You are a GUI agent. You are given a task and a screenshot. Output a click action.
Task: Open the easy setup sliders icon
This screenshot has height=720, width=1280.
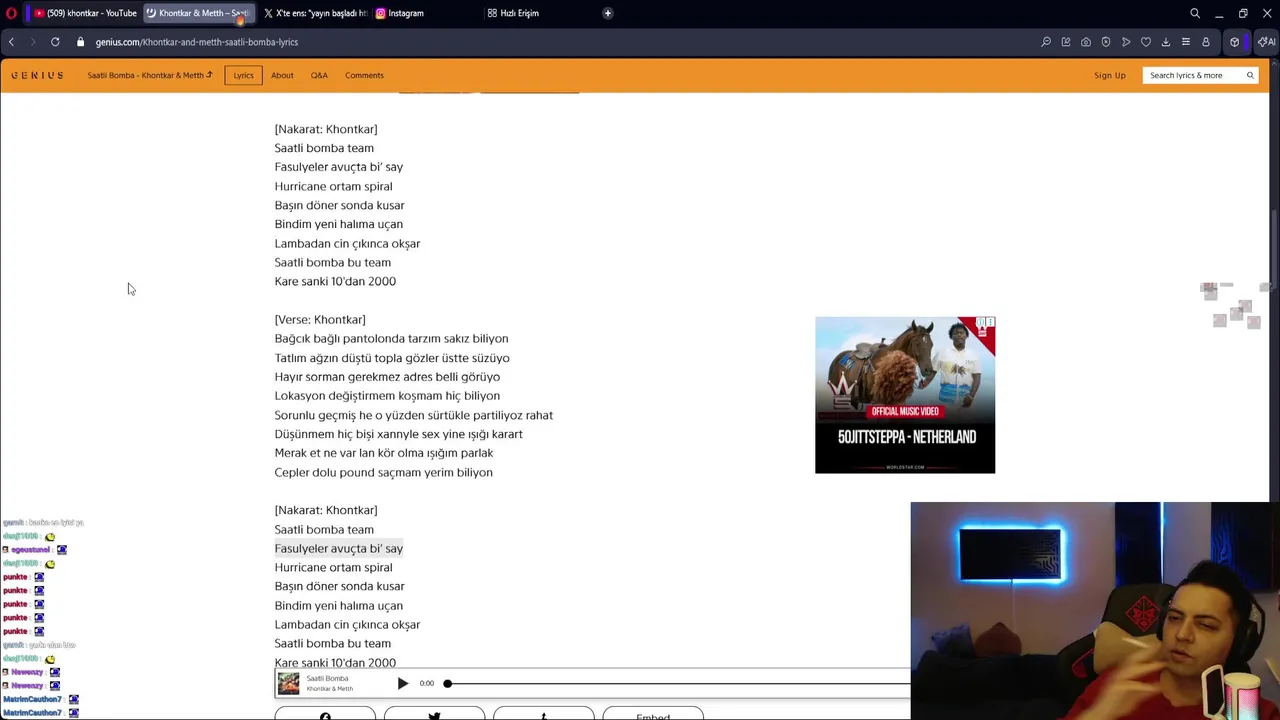pos(1186,42)
